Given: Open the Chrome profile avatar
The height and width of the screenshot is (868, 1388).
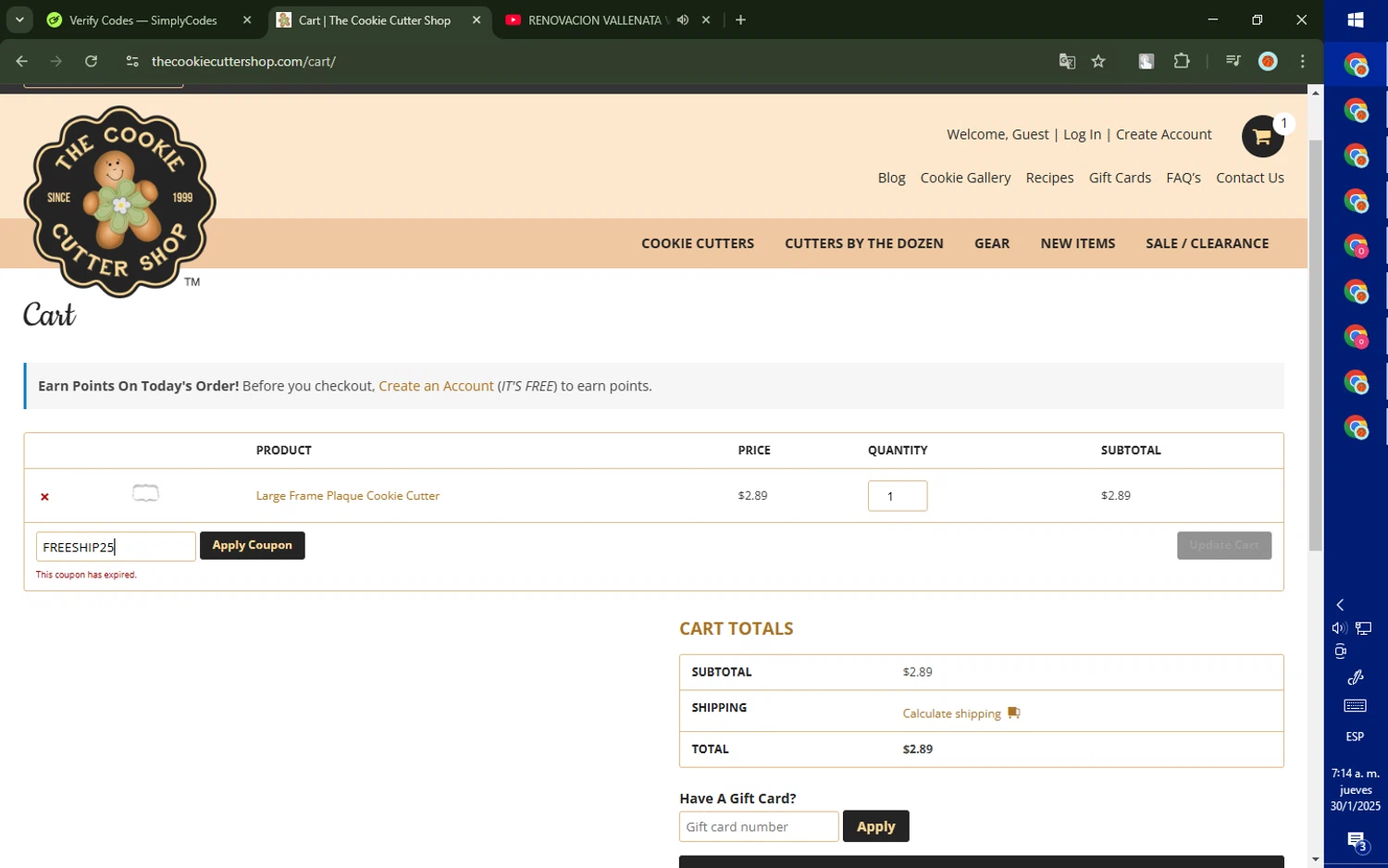Looking at the screenshot, I should coord(1268,61).
